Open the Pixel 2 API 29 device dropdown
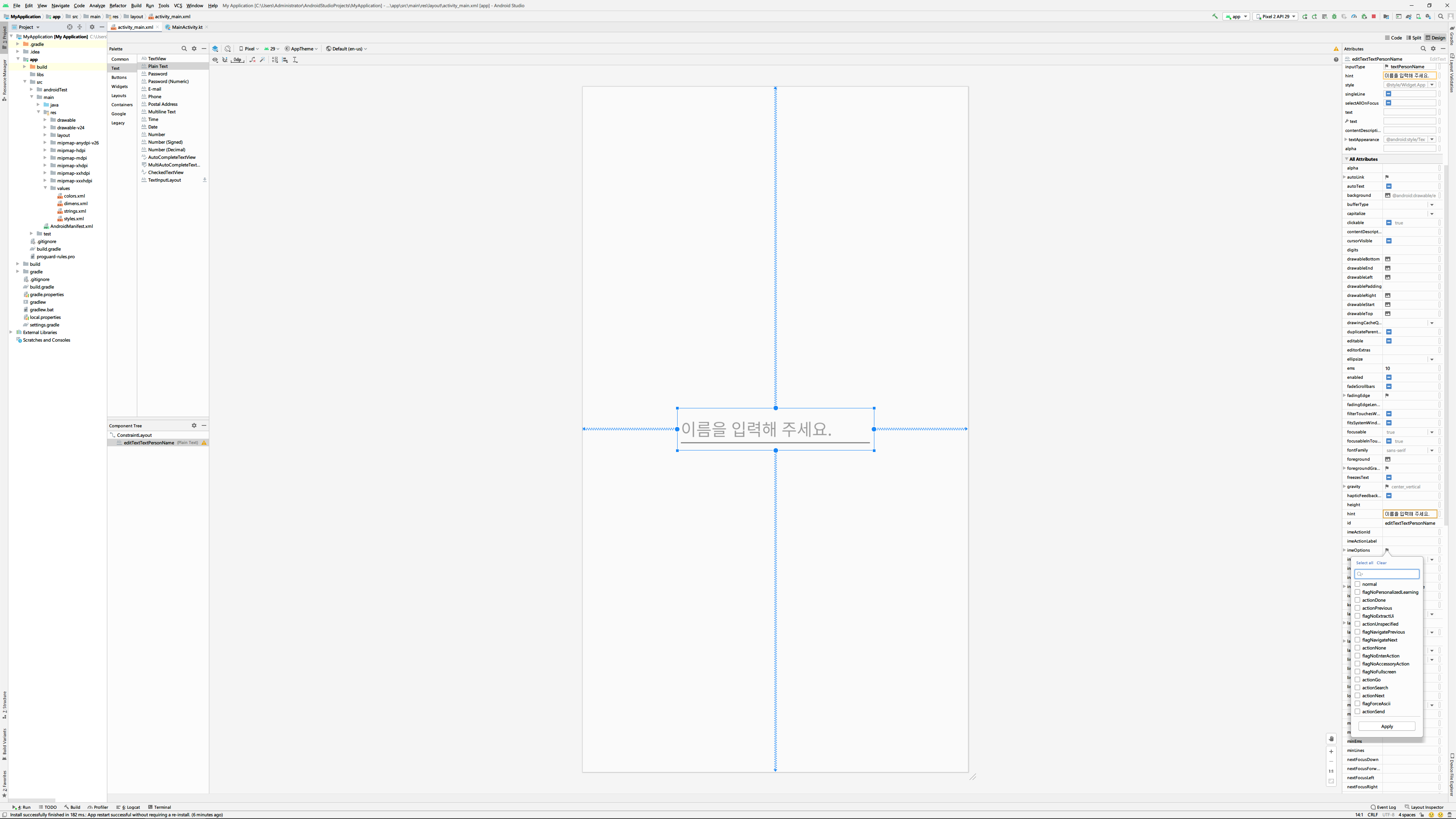 (1275, 16)
